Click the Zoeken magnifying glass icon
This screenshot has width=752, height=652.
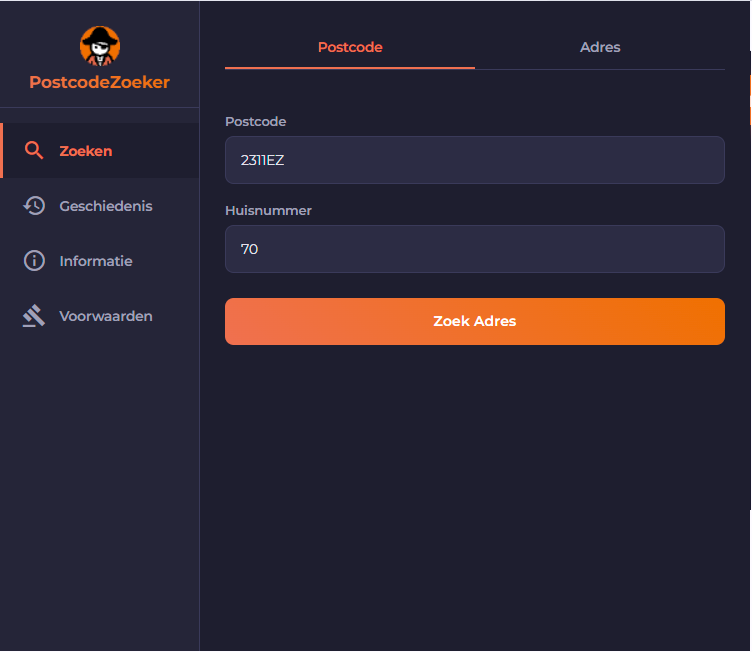point(34,151)
